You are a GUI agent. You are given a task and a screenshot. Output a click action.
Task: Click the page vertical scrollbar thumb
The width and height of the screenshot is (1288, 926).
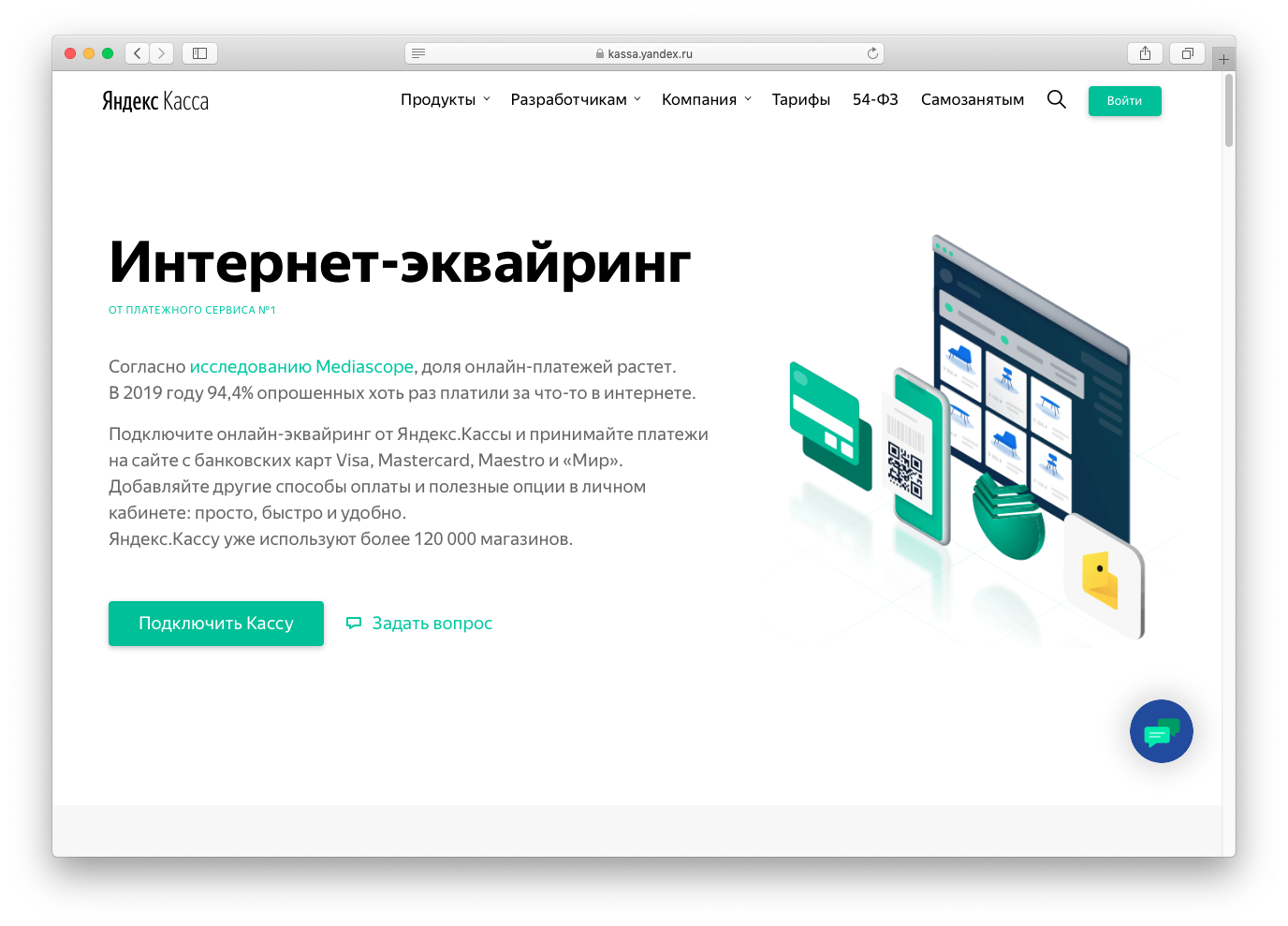pos(1228,110)
